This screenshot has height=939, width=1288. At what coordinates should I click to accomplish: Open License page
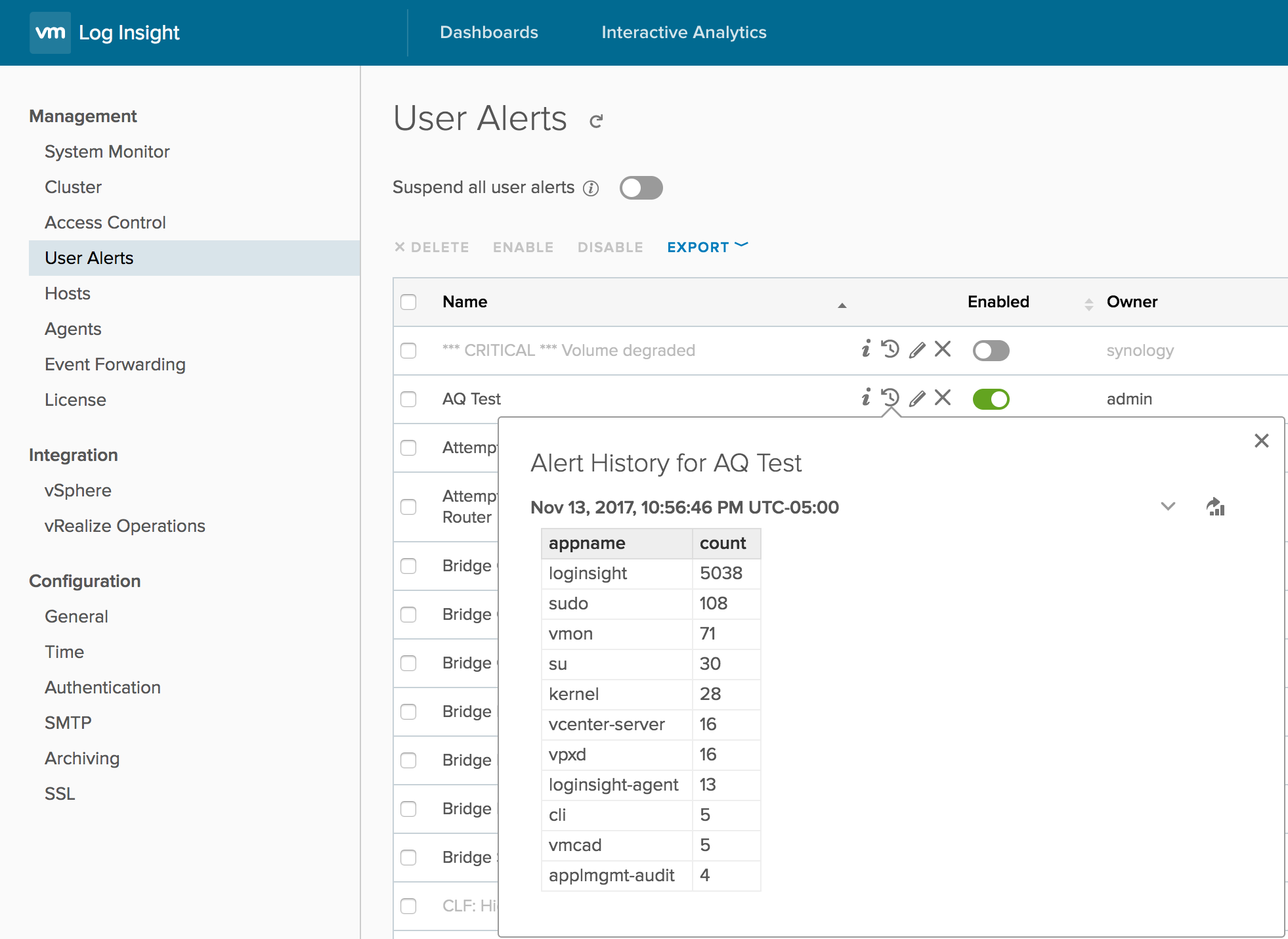tap(75, 400)
